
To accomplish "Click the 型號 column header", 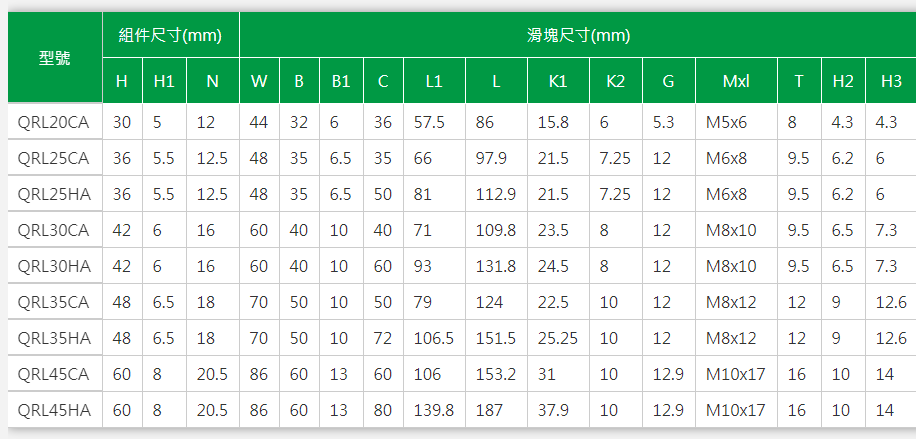I will (55, 58).
